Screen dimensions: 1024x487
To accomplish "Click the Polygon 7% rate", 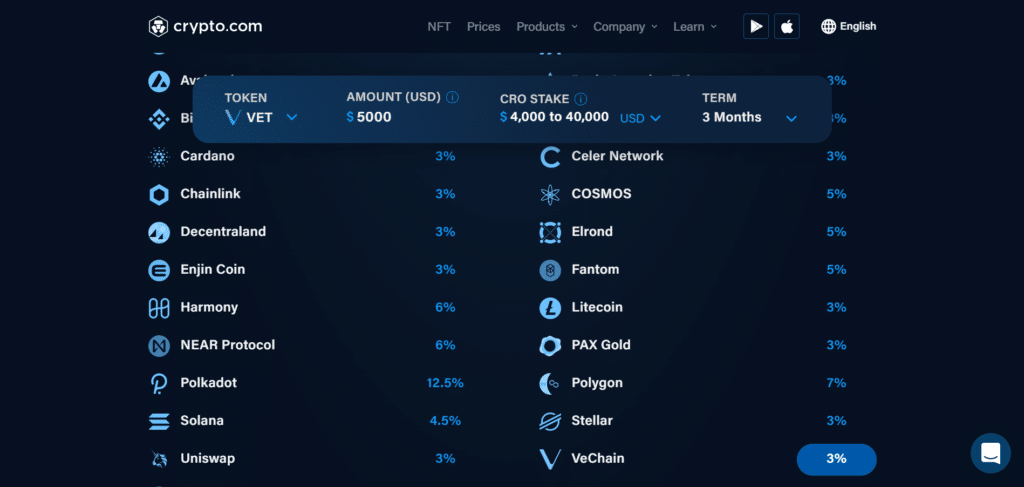I will pos(837,383).
